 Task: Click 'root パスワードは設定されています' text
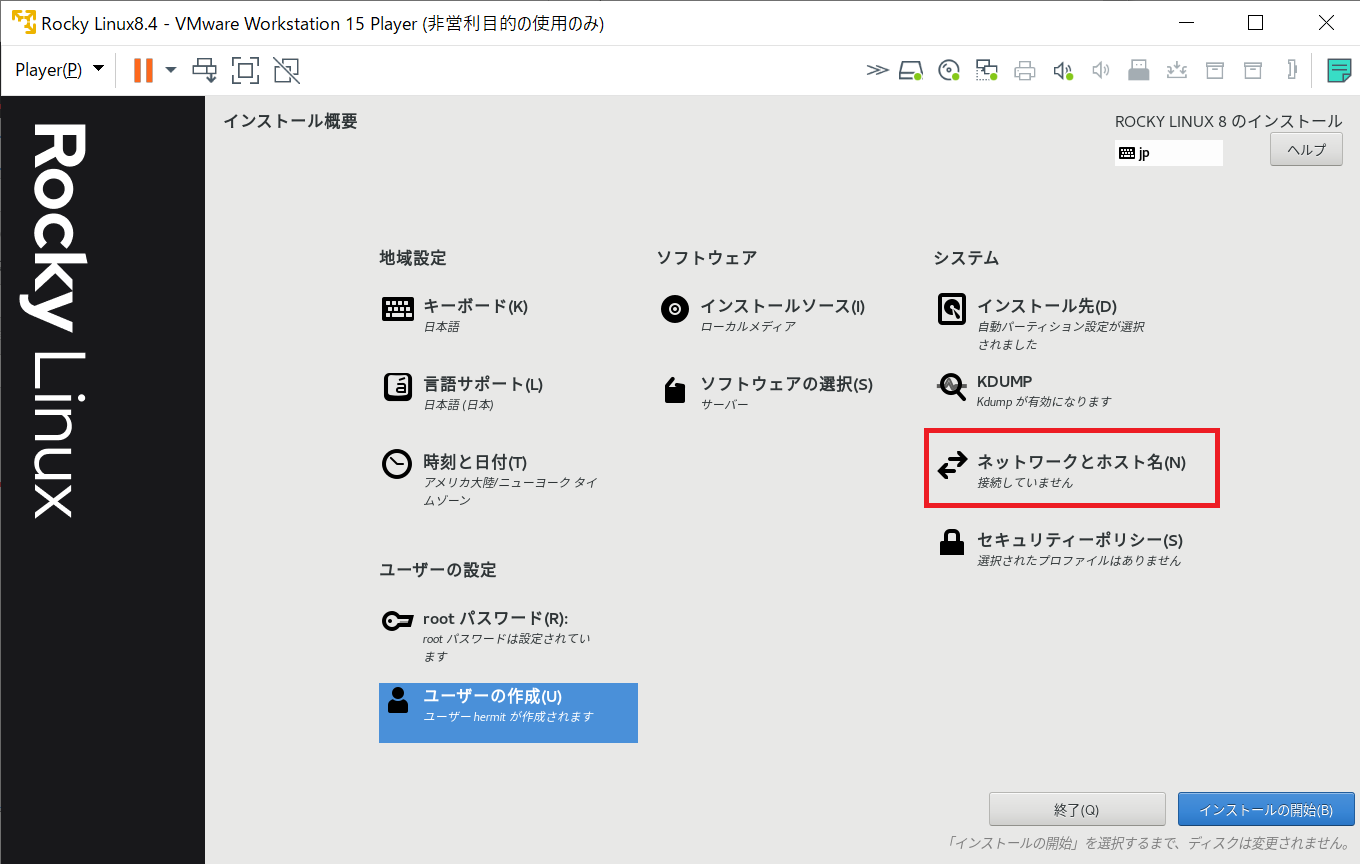(x=506, y=648)
